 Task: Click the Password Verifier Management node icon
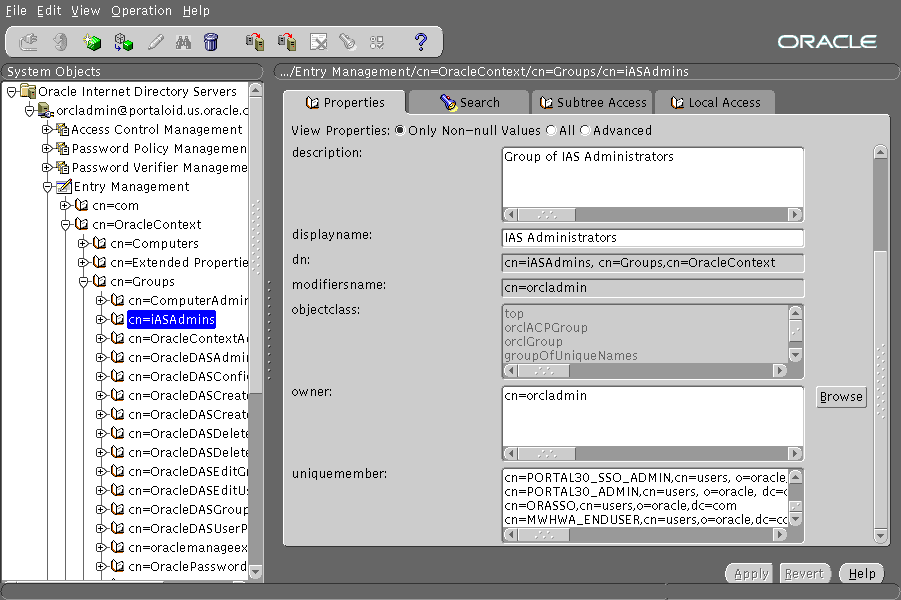63,167
